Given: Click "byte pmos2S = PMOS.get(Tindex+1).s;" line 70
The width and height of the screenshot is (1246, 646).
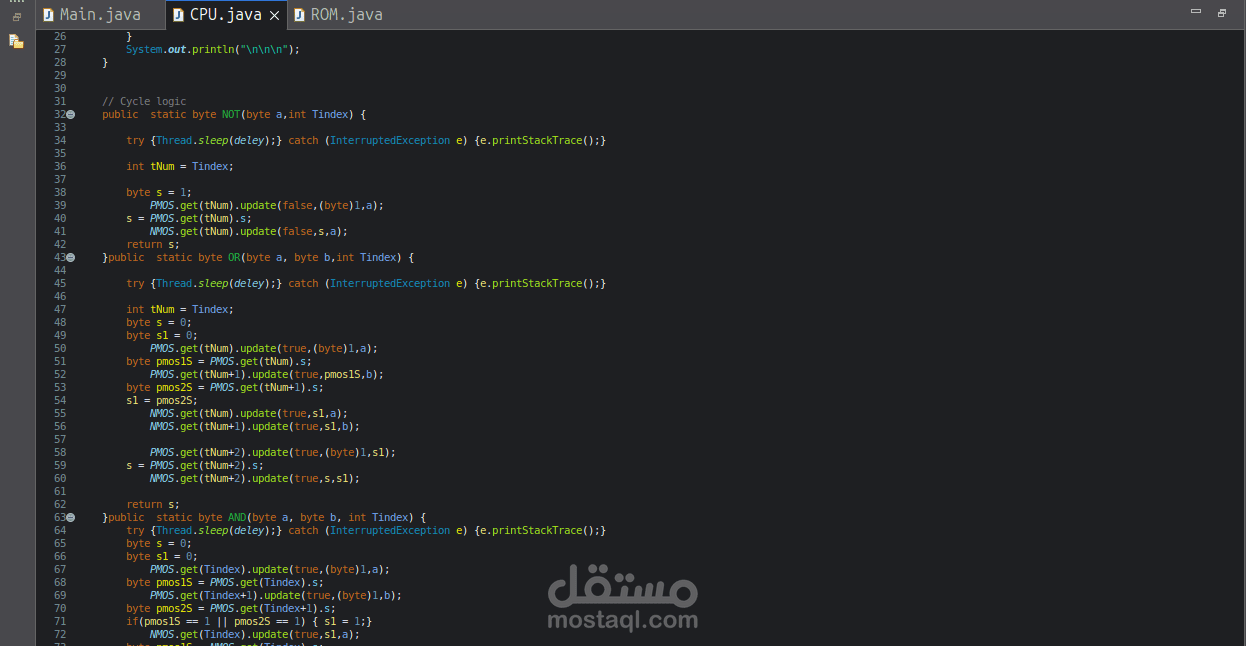Looking at the screenshot, I should coord(231,608).
